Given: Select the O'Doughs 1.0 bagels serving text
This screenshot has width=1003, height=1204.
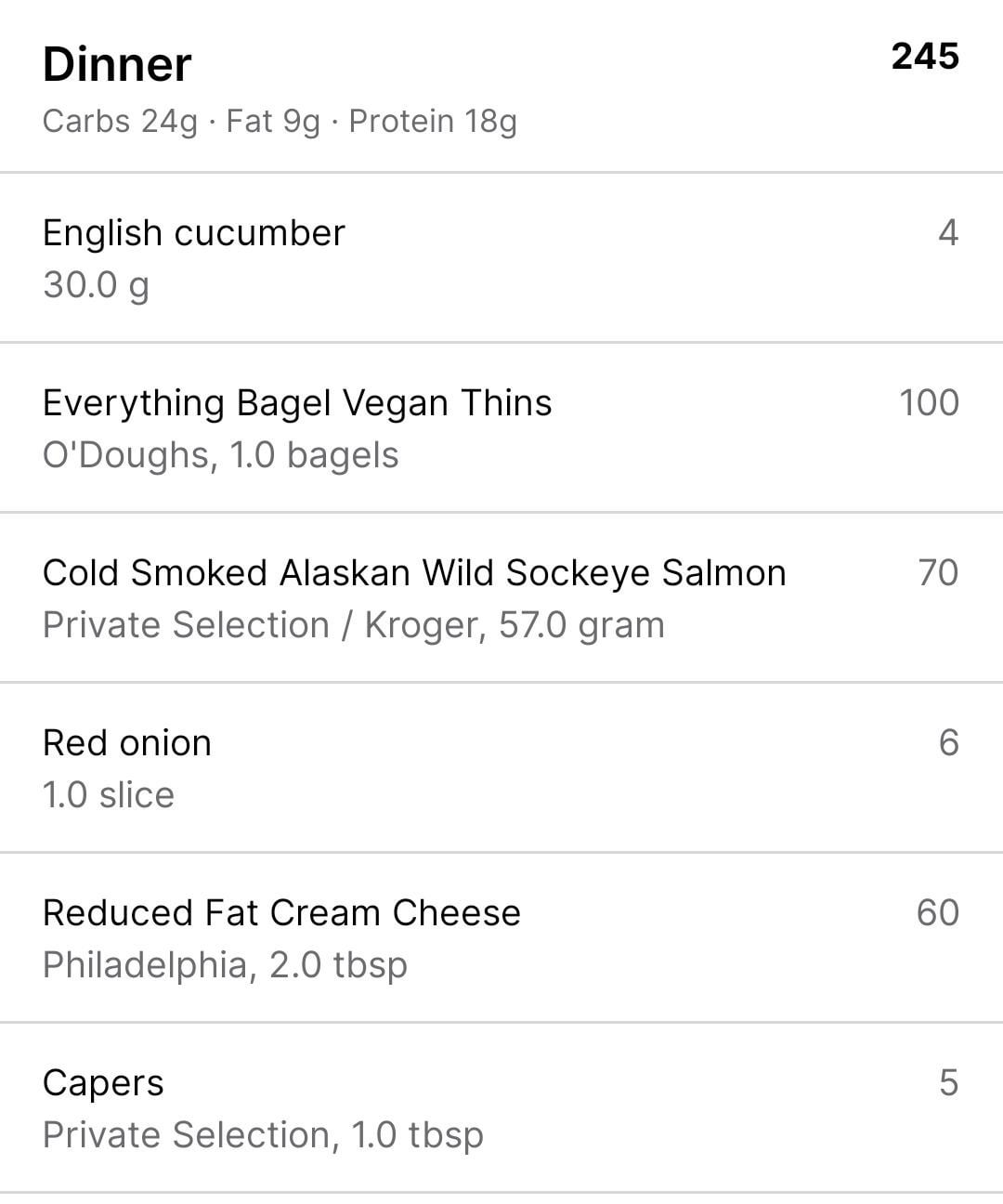Looking at the screenshot, I should pos(221,455).
